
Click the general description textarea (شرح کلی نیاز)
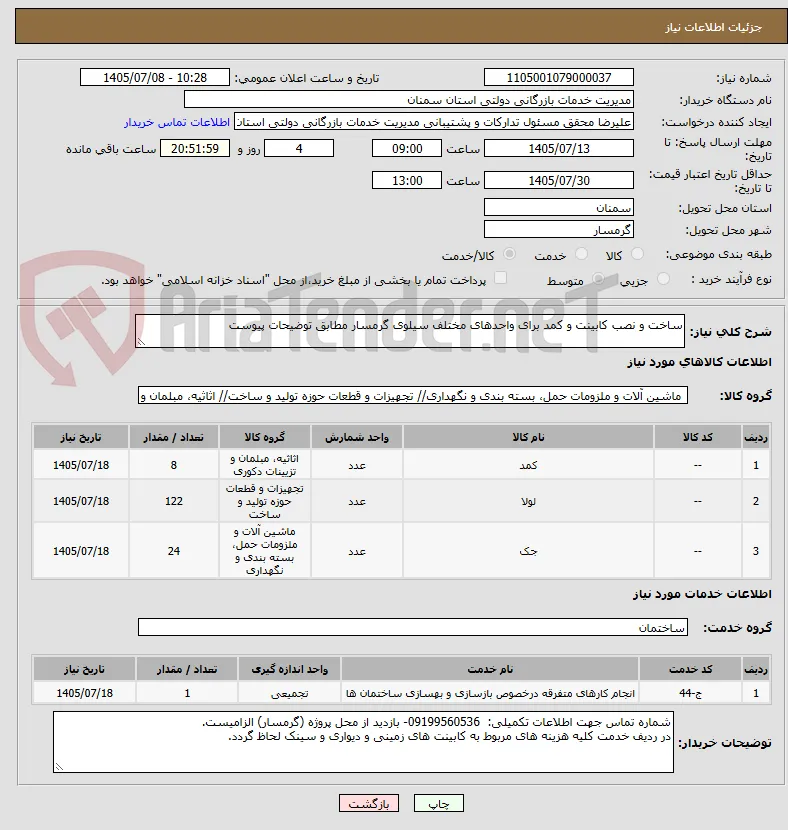410,331
